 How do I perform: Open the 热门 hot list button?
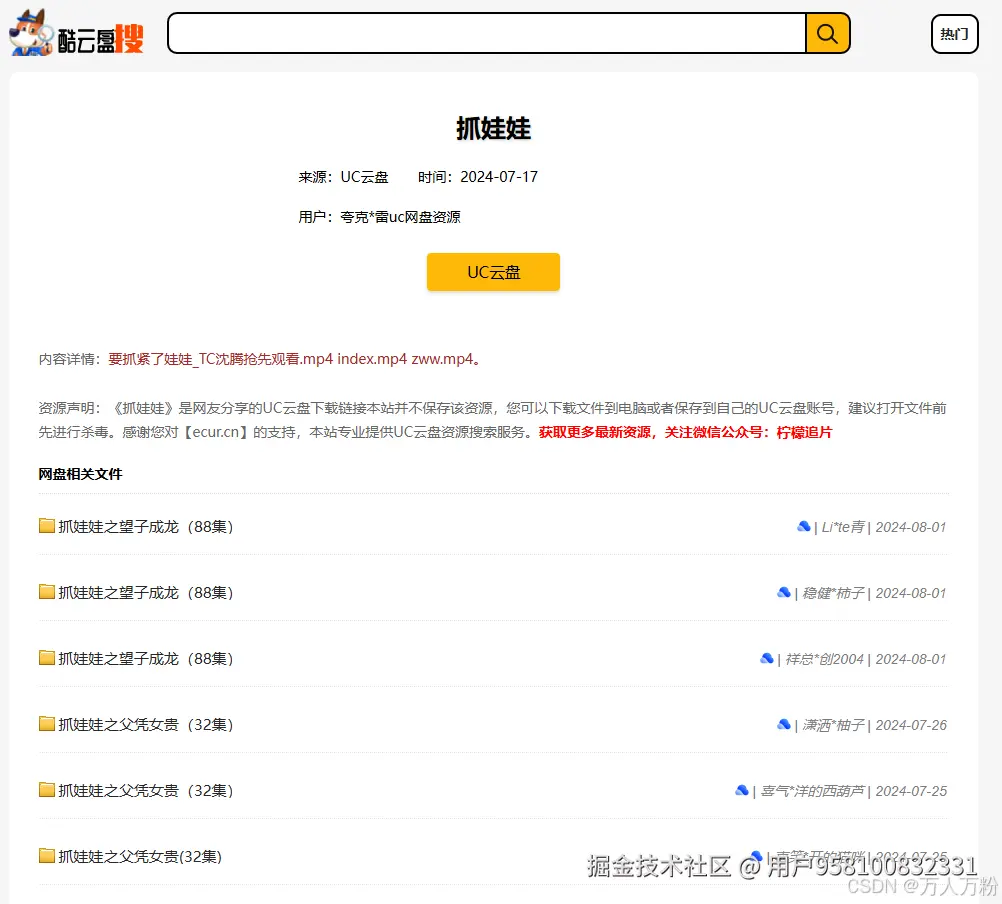pos(954,34)
